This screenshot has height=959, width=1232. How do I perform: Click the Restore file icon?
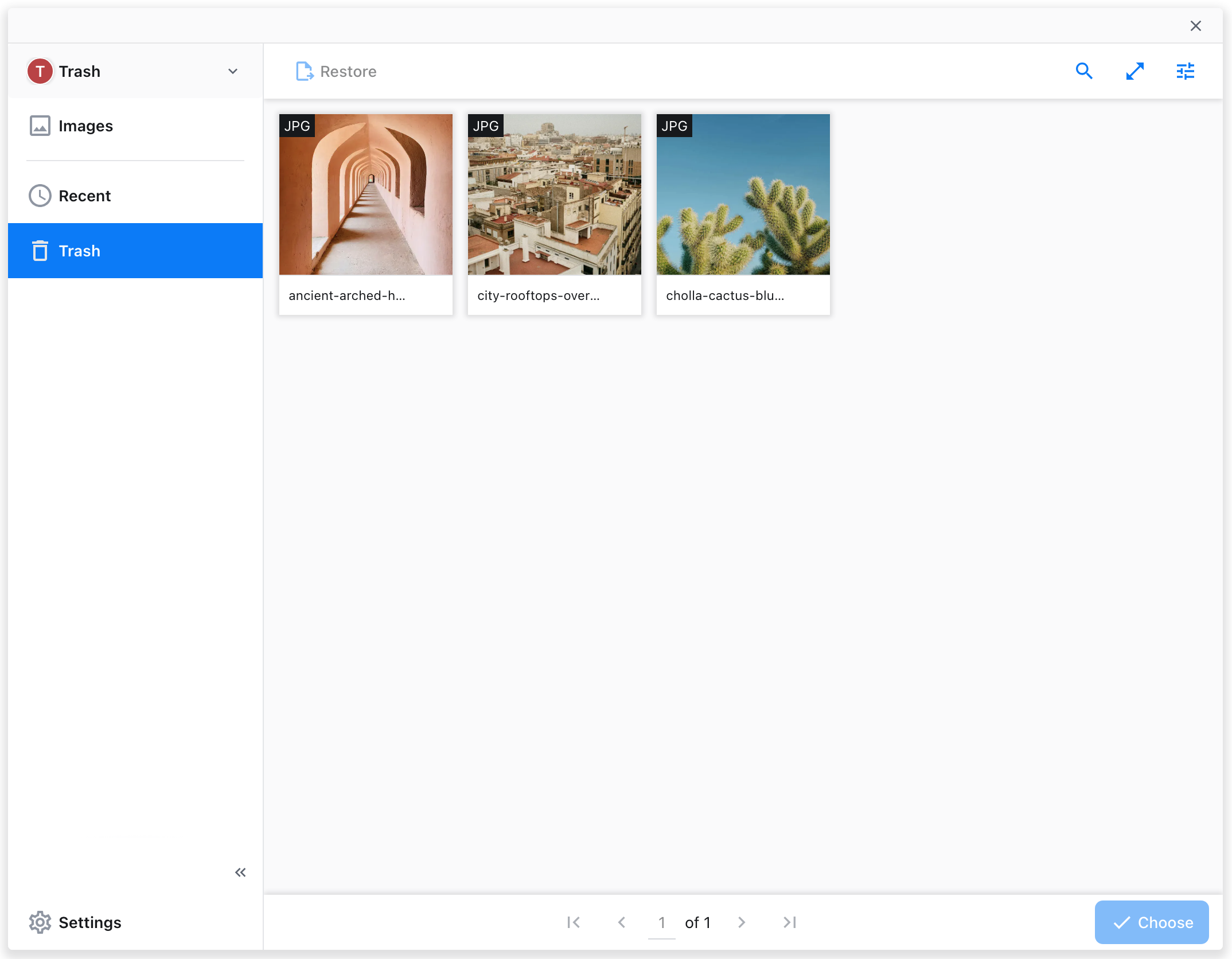[304, 71]
